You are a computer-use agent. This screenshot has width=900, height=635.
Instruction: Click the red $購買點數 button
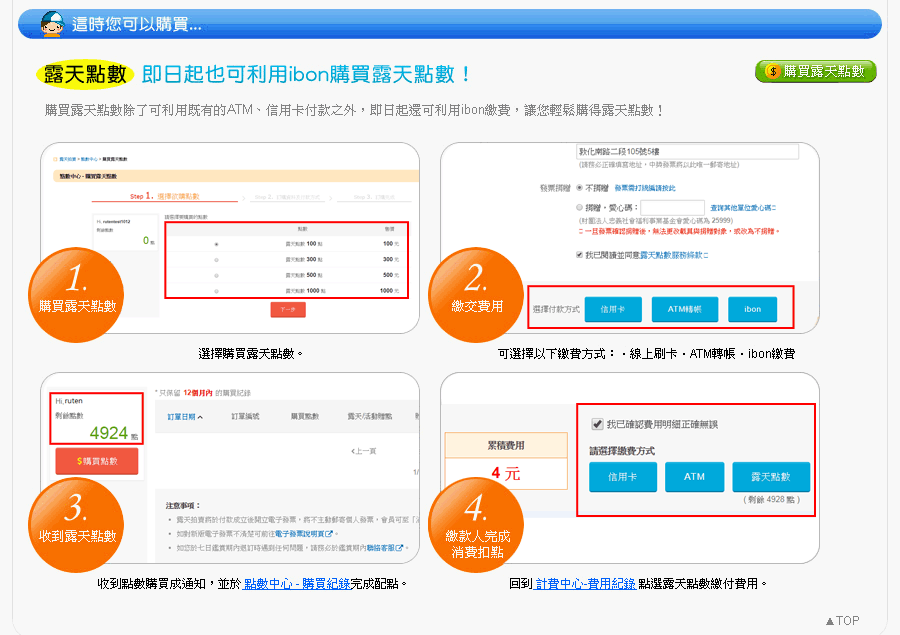[96, 461]
